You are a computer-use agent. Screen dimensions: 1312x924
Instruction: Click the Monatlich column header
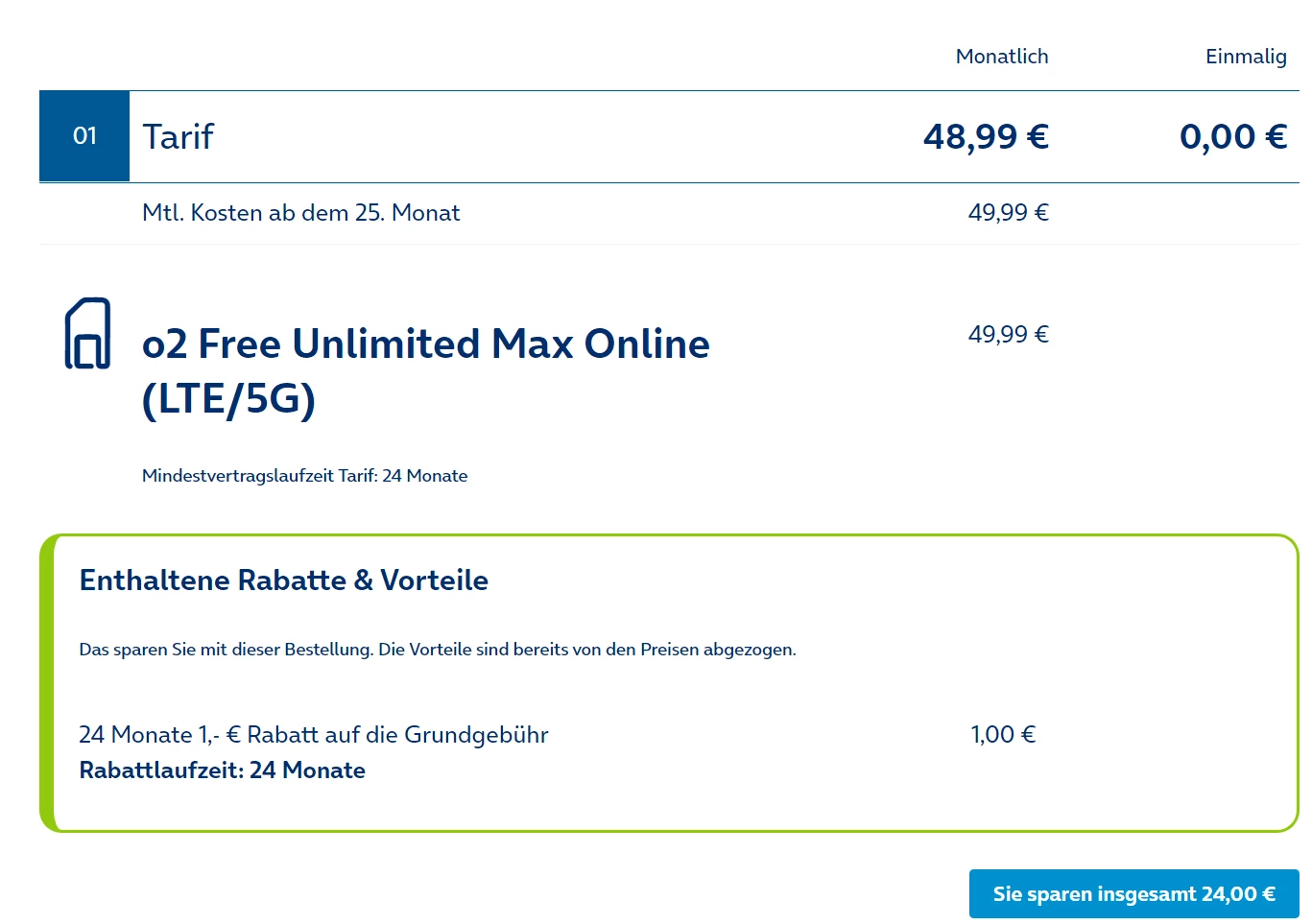[1001, 57]
